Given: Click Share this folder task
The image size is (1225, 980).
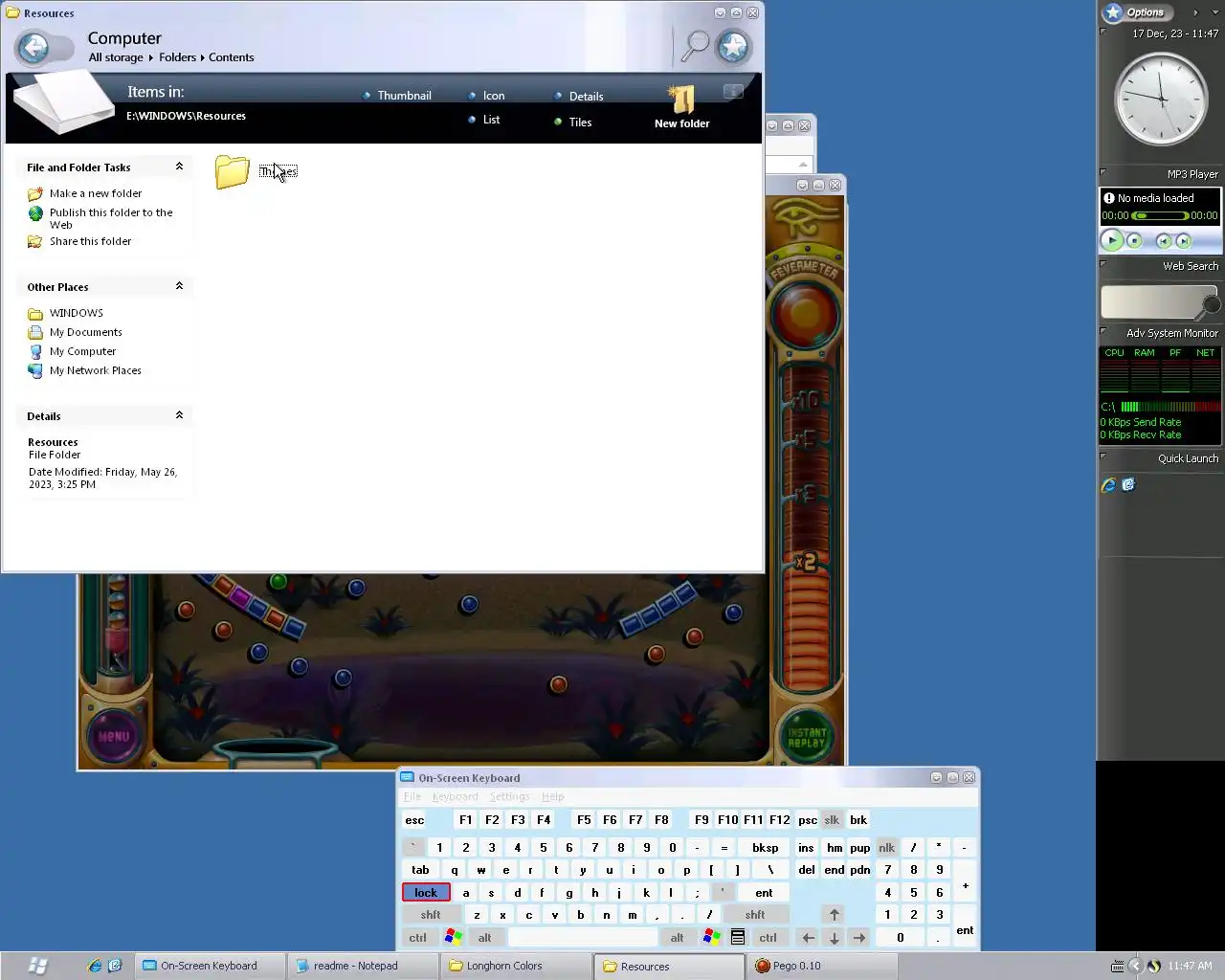Looking at the screenshot, I should tap(91, 241).
